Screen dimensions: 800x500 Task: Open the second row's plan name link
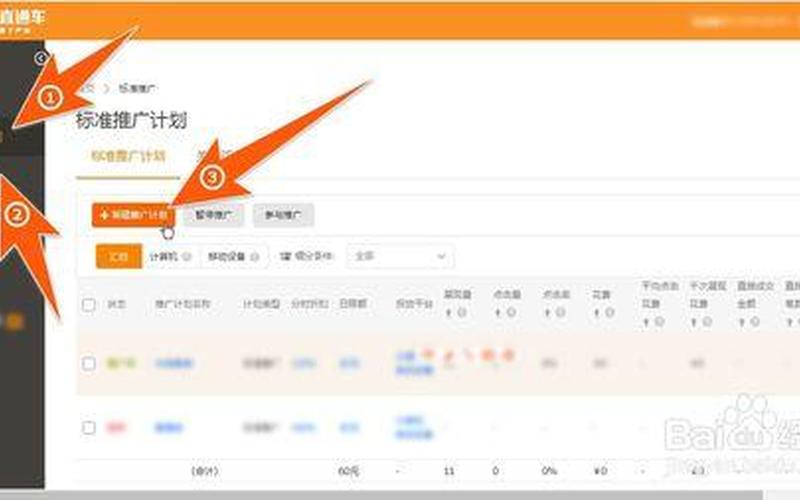pyautogui.click(x=168, y=428)
